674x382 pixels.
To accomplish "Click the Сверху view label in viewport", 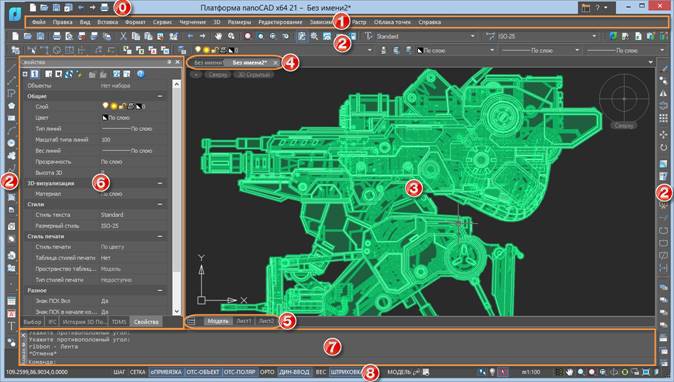I will coord(218,75).
